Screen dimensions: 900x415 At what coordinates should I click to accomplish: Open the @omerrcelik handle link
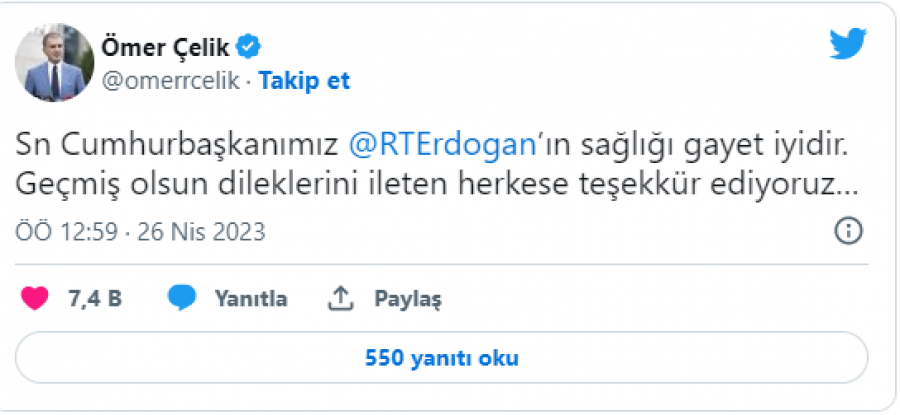pyautogui.click(x=169, y=81)
